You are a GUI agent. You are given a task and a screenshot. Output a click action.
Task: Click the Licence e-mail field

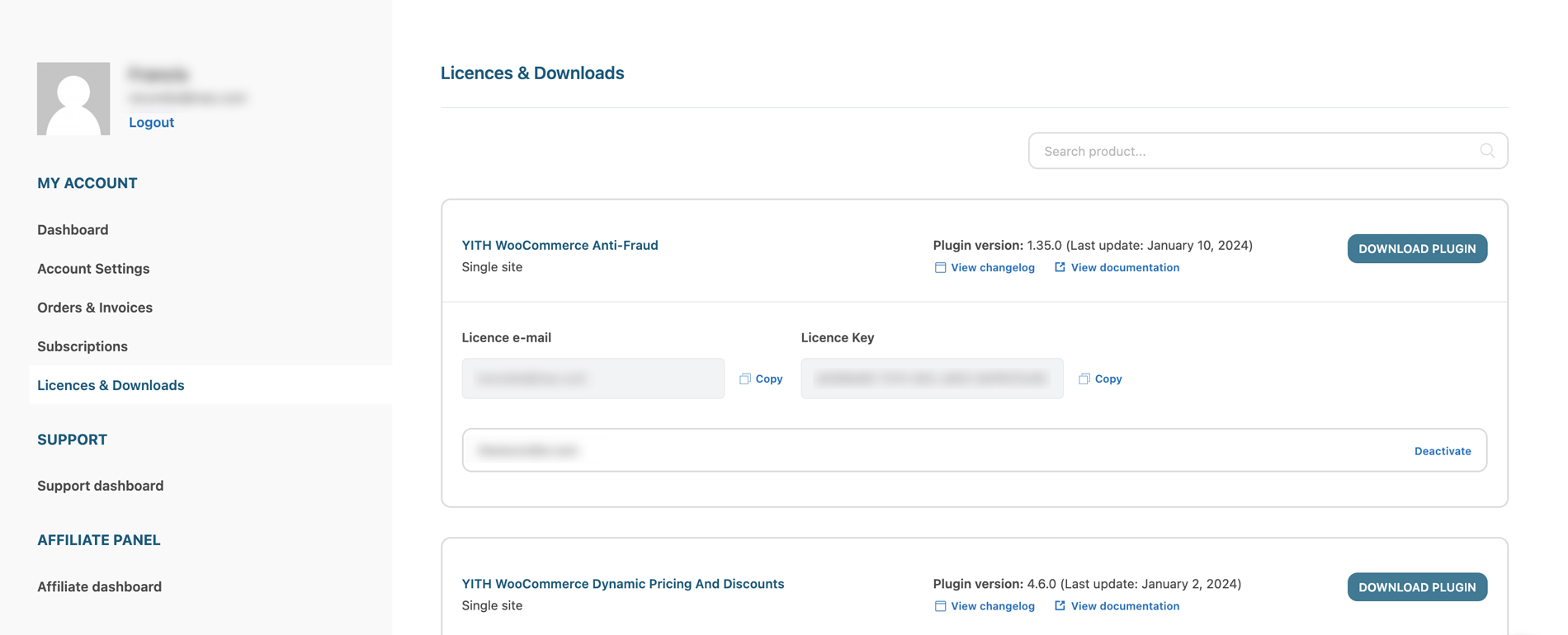coord(593,379)
